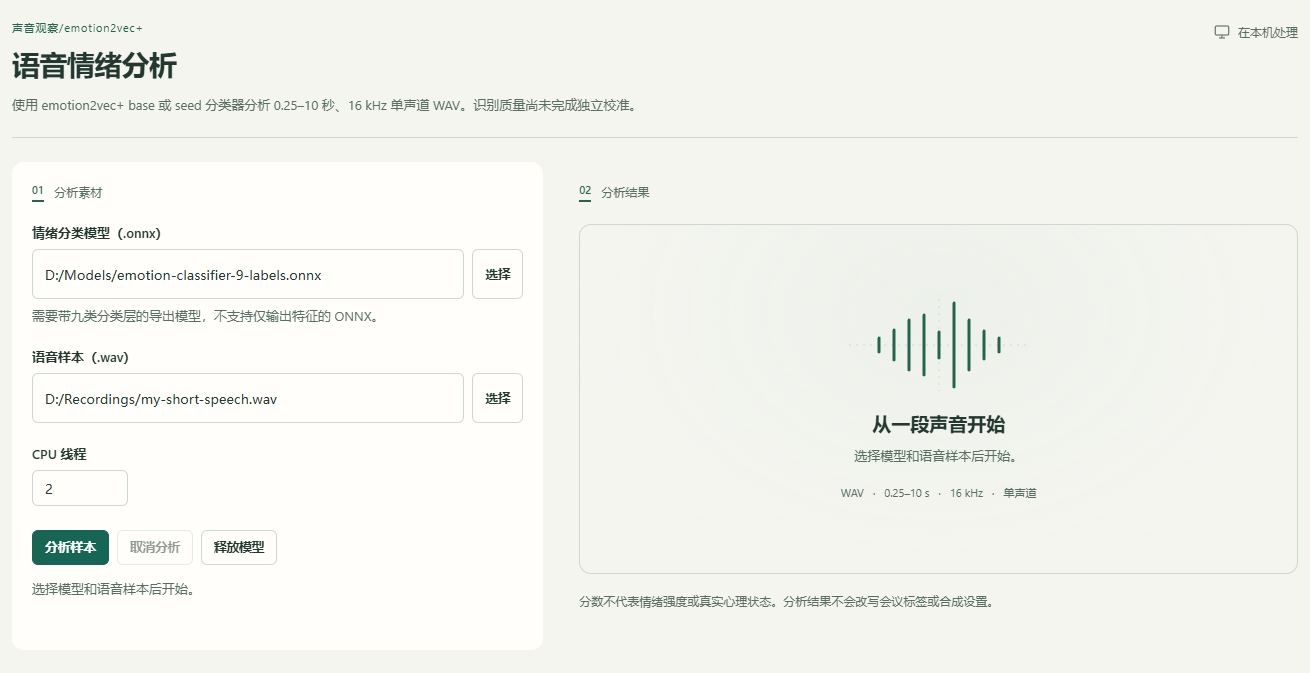The width and height of the screenshot is (1310, 673).
Task: Focus the CPU 线程 number field
Action: 80,488
